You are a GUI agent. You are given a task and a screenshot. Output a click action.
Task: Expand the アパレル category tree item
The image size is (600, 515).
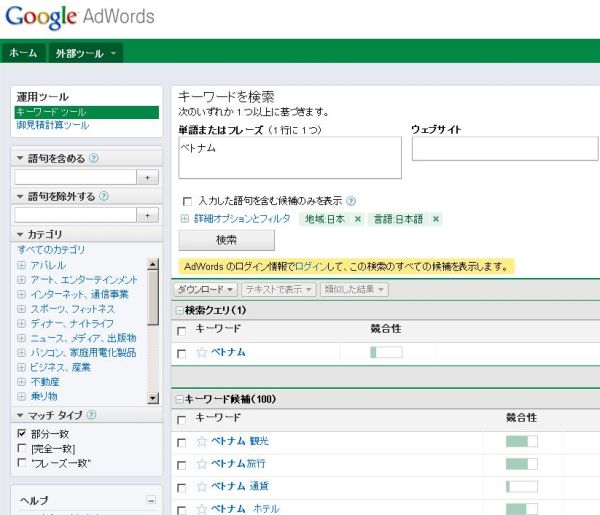click(x=21, y=265)
